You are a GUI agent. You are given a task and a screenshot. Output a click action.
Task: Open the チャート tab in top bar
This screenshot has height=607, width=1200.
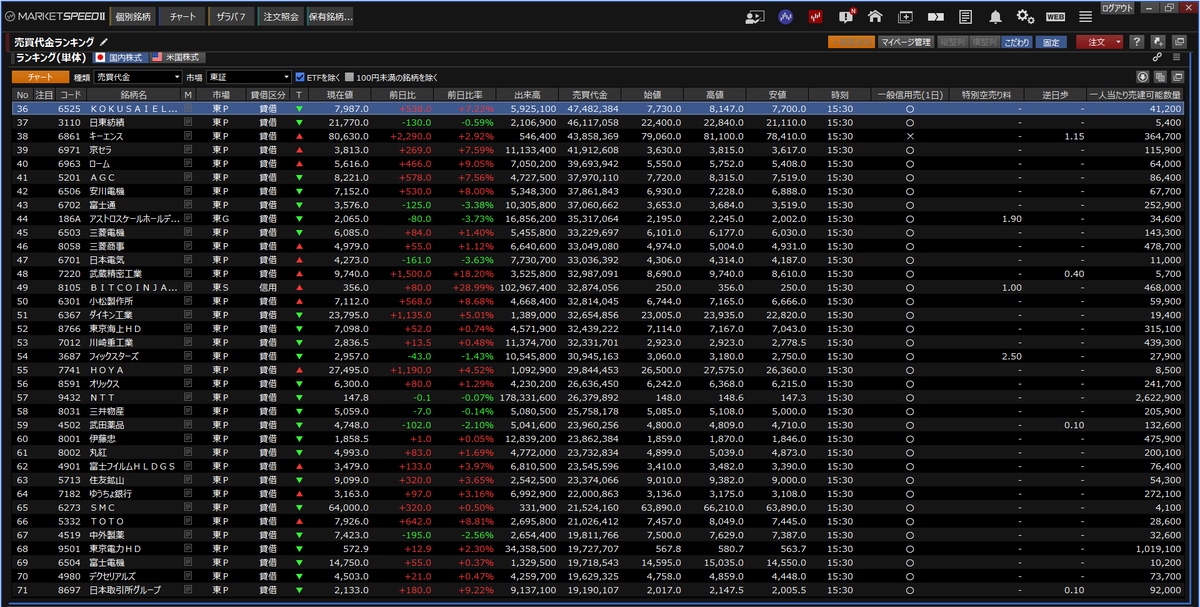coord(182,17)
